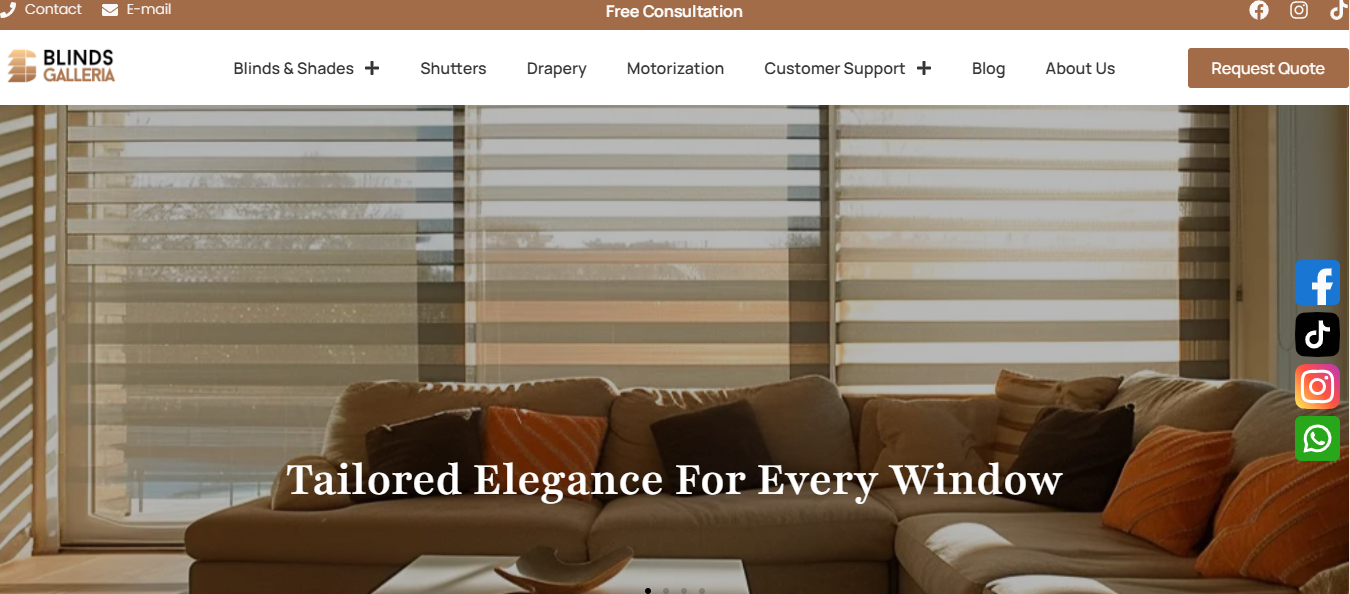This screenshot has width=1350, height=594.
Task: Click the floating Facebook side button
Action: point(1317,283)
